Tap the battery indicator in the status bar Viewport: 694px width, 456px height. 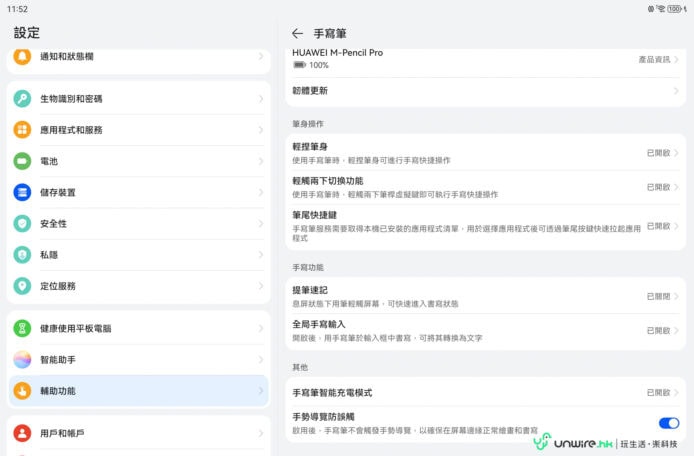coord(675,8)
